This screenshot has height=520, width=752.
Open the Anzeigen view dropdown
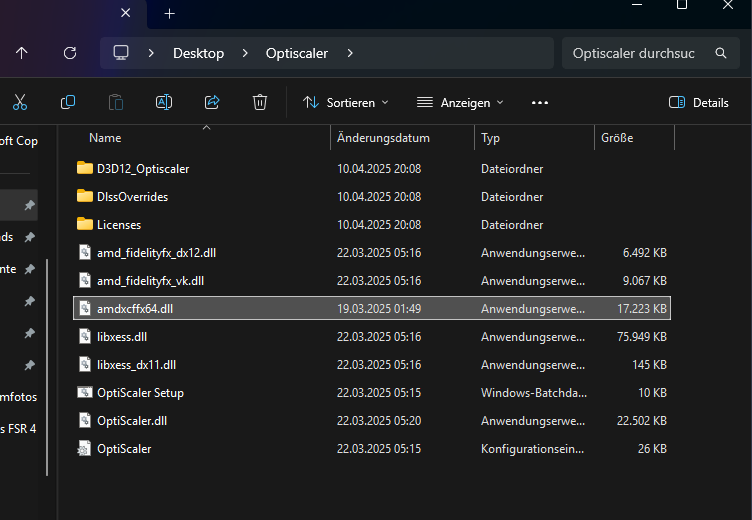tap(460, 103)
